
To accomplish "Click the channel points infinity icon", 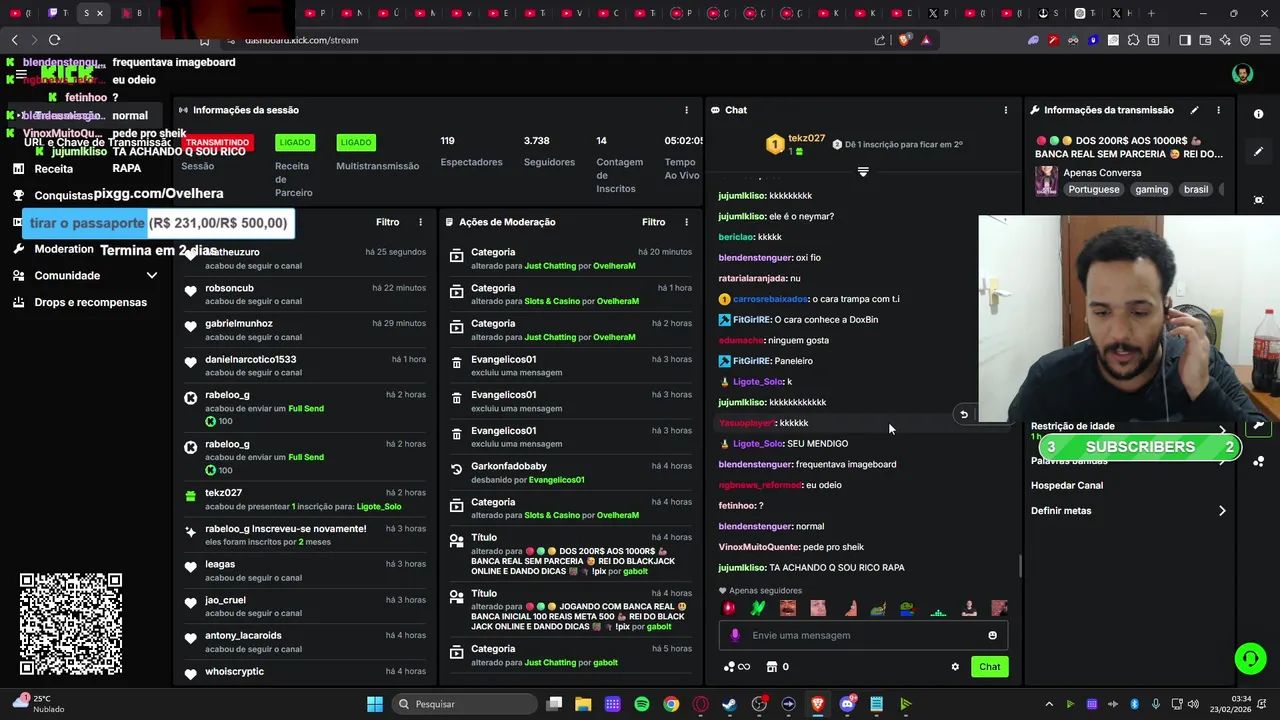I will tap(736, 667).
